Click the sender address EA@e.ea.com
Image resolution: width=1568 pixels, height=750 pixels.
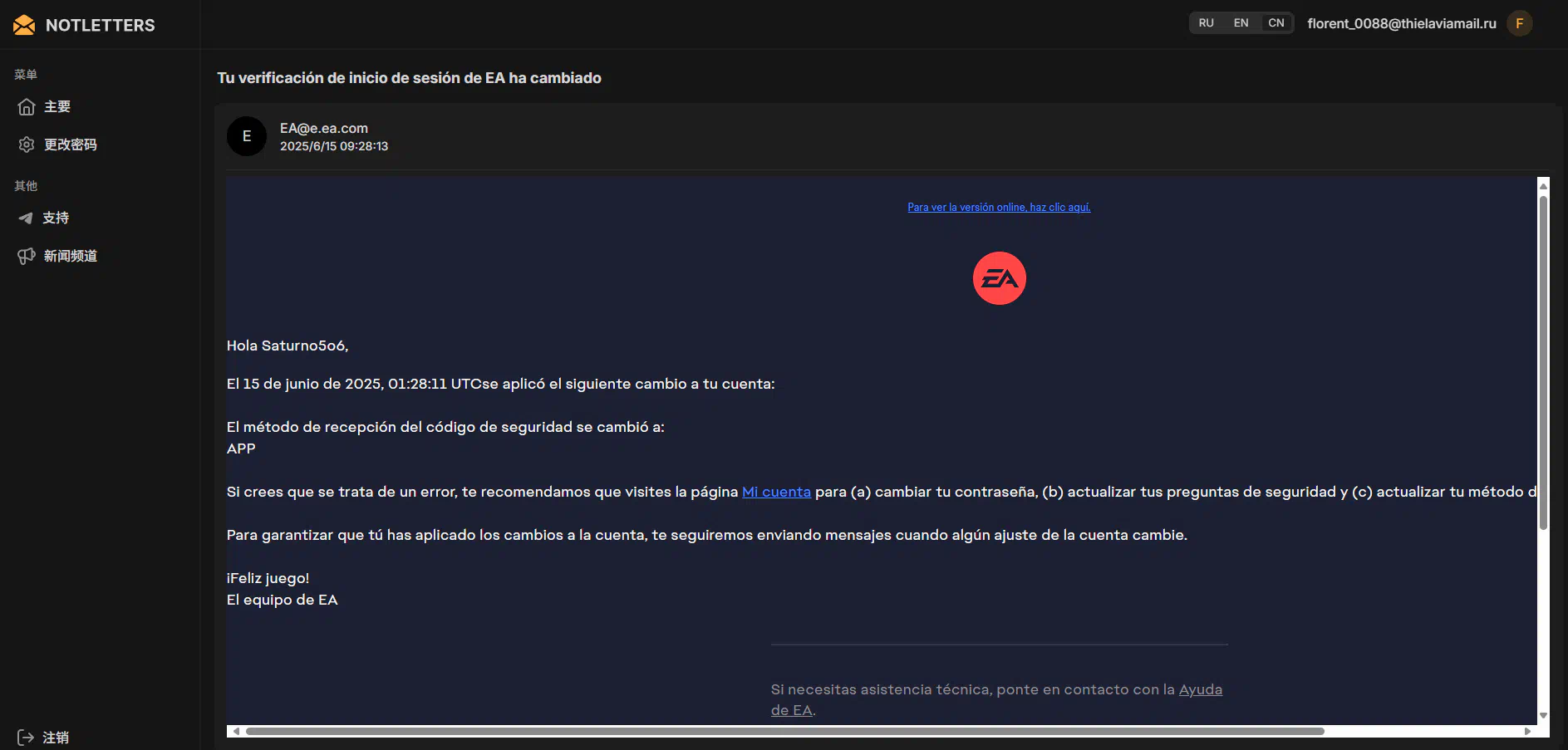pos(324,128)
